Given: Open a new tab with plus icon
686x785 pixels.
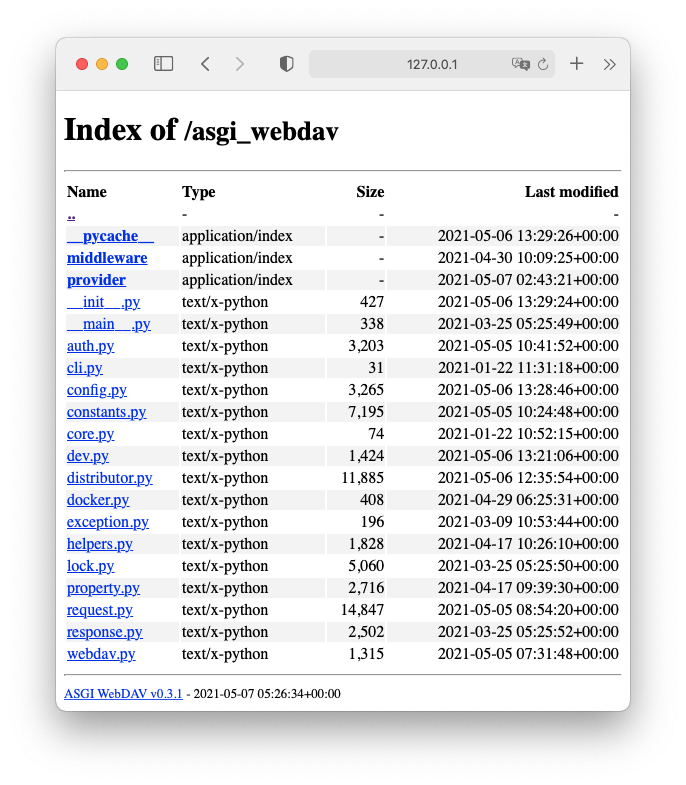Looking at the screenshot, I should coord(577,64).
